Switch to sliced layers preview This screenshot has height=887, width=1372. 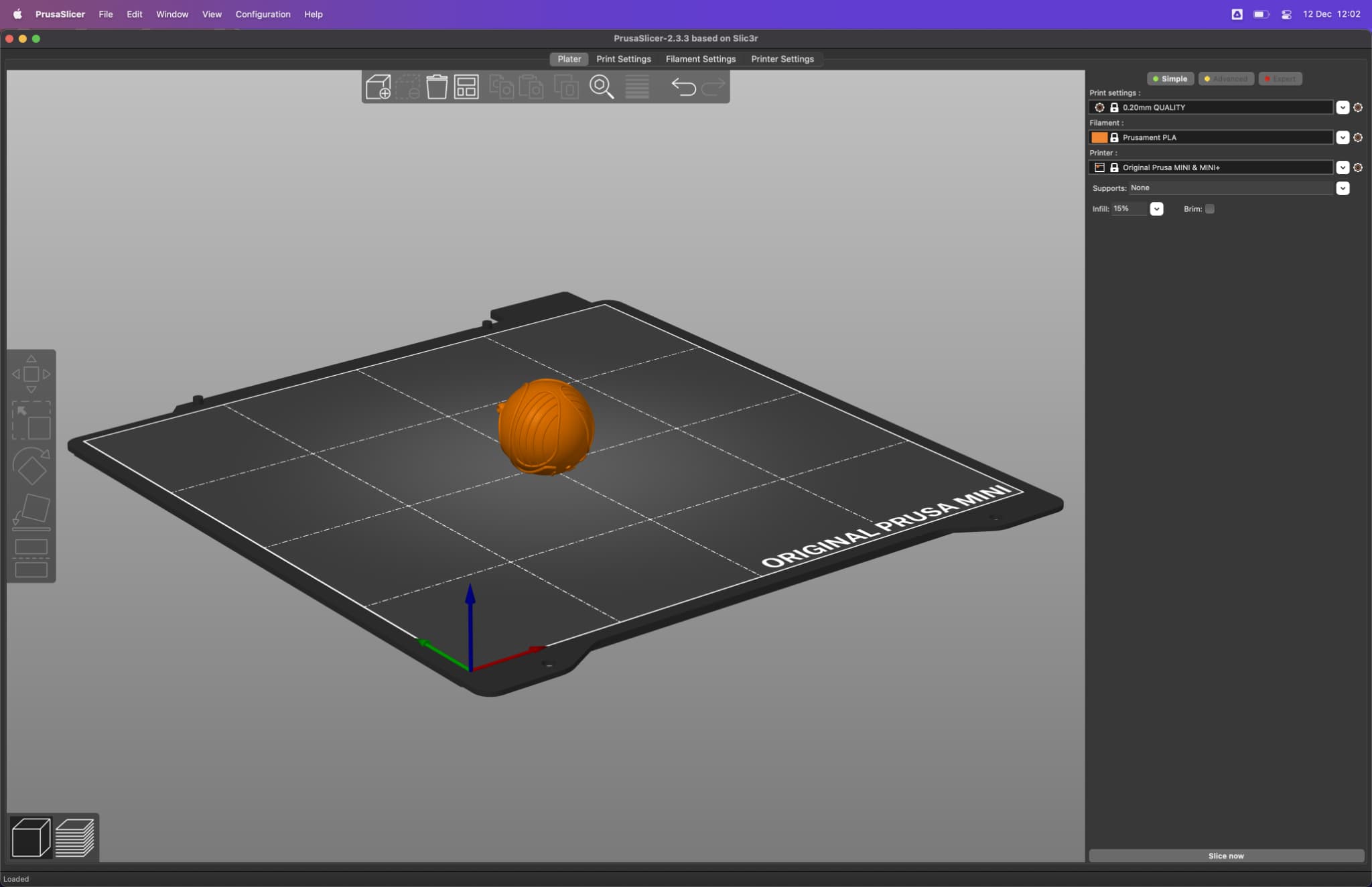tap(74, 837)
